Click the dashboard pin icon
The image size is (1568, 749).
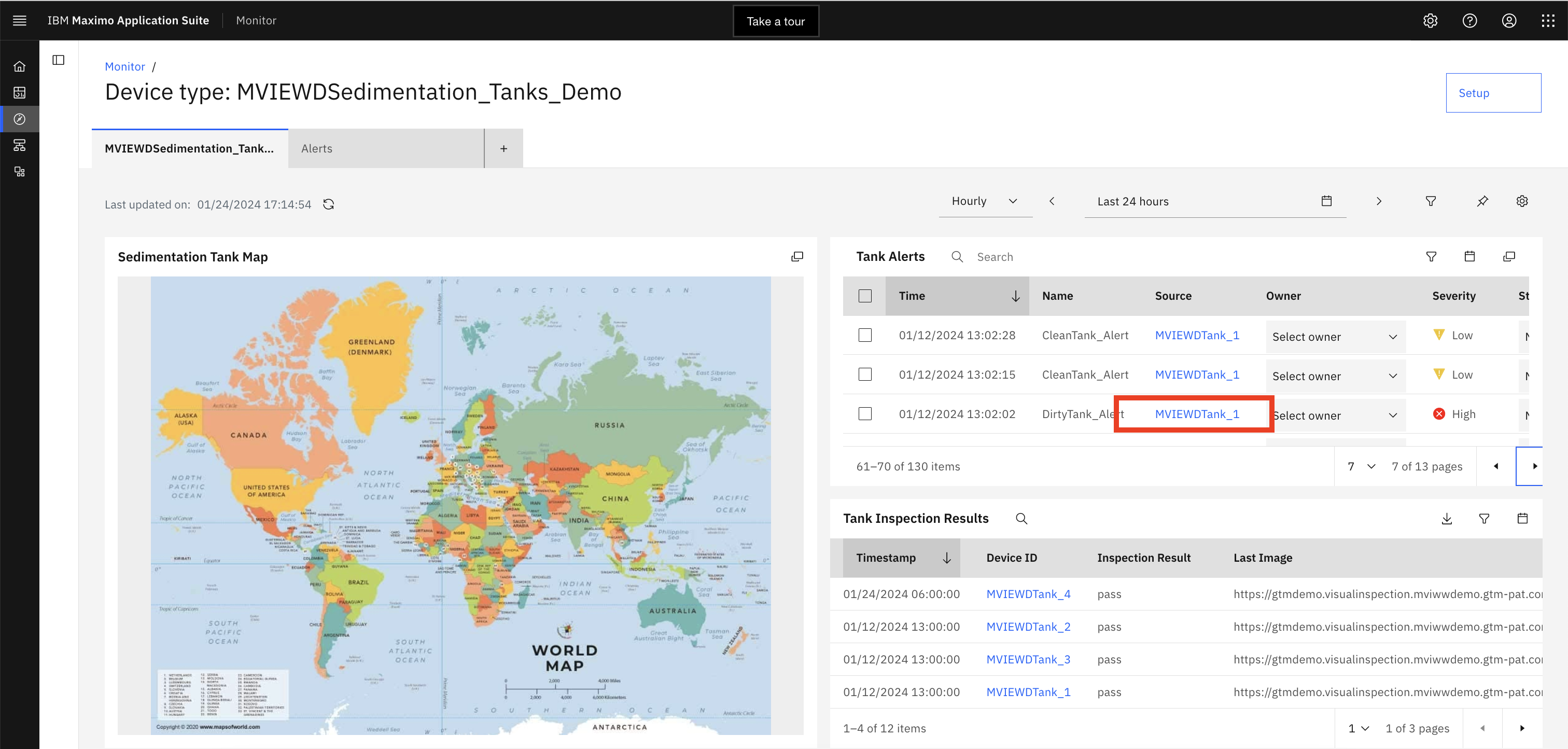click(1482, 201)
